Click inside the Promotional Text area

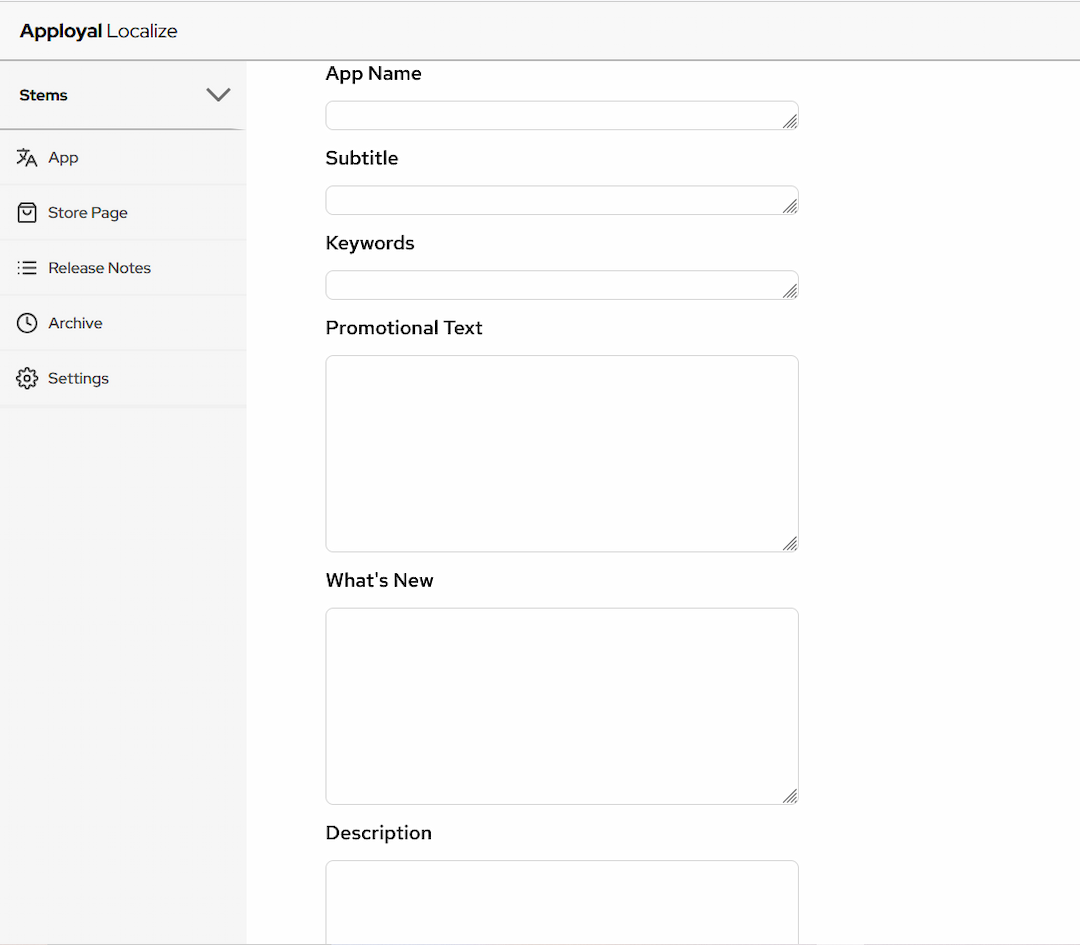tap(561, 453)
